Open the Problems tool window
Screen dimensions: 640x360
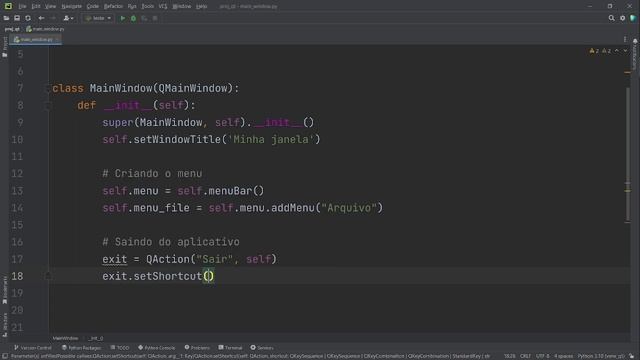[197, 348]
